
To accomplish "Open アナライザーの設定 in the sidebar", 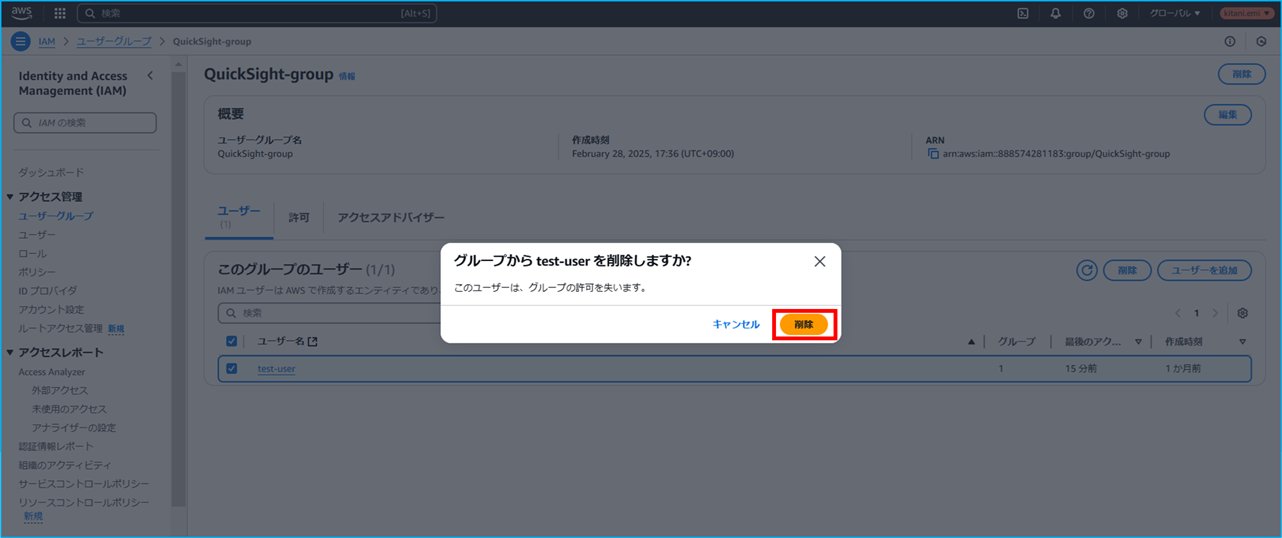I will (x=73, y=428).
